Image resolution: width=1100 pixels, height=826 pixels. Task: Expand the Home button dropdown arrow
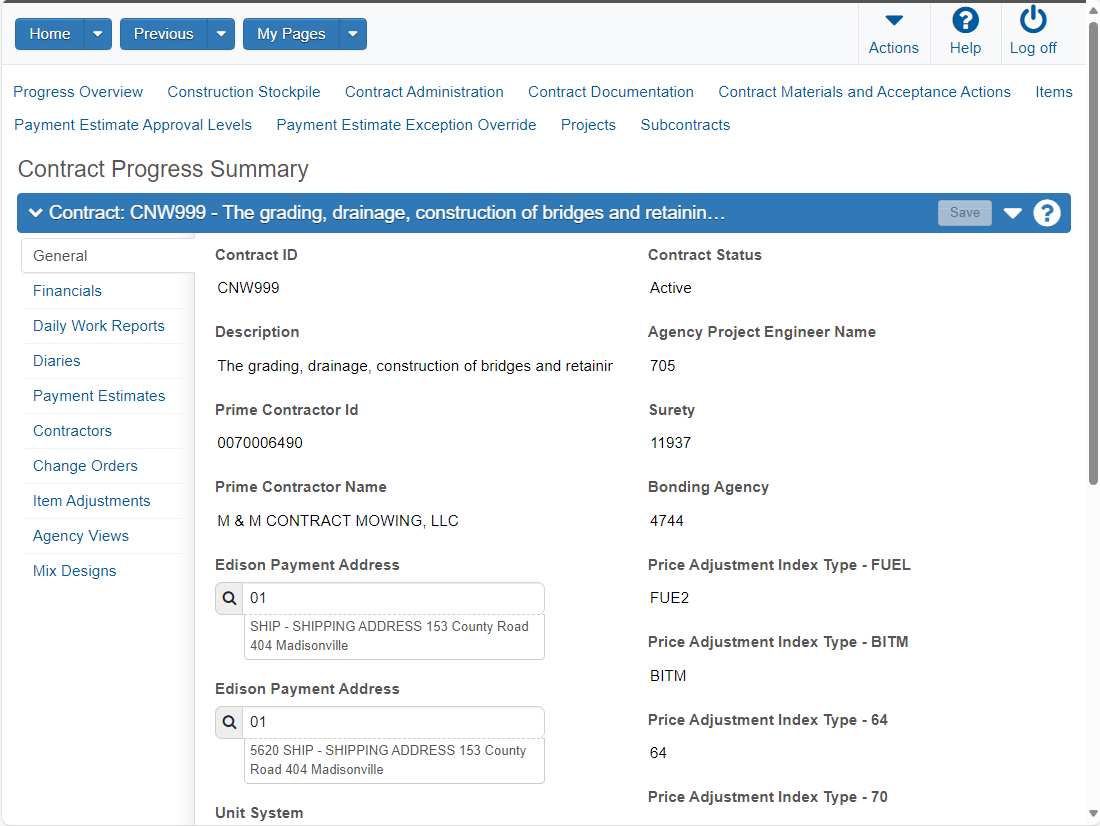coord(98,34)
